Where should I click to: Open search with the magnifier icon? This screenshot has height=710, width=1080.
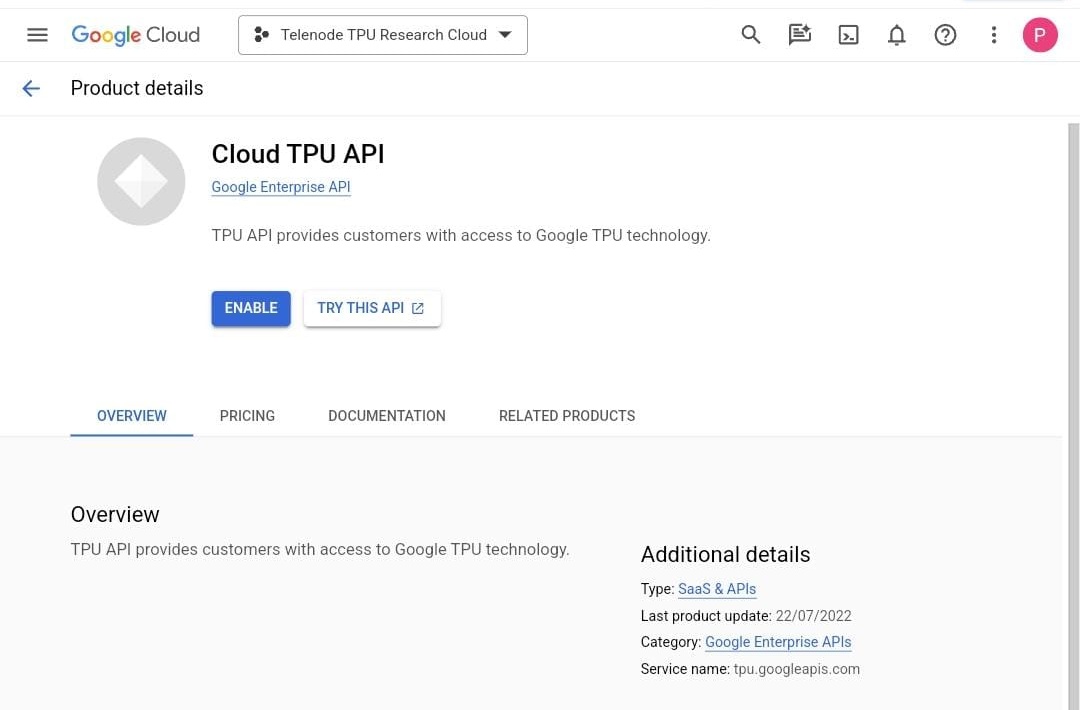(751, 34)
